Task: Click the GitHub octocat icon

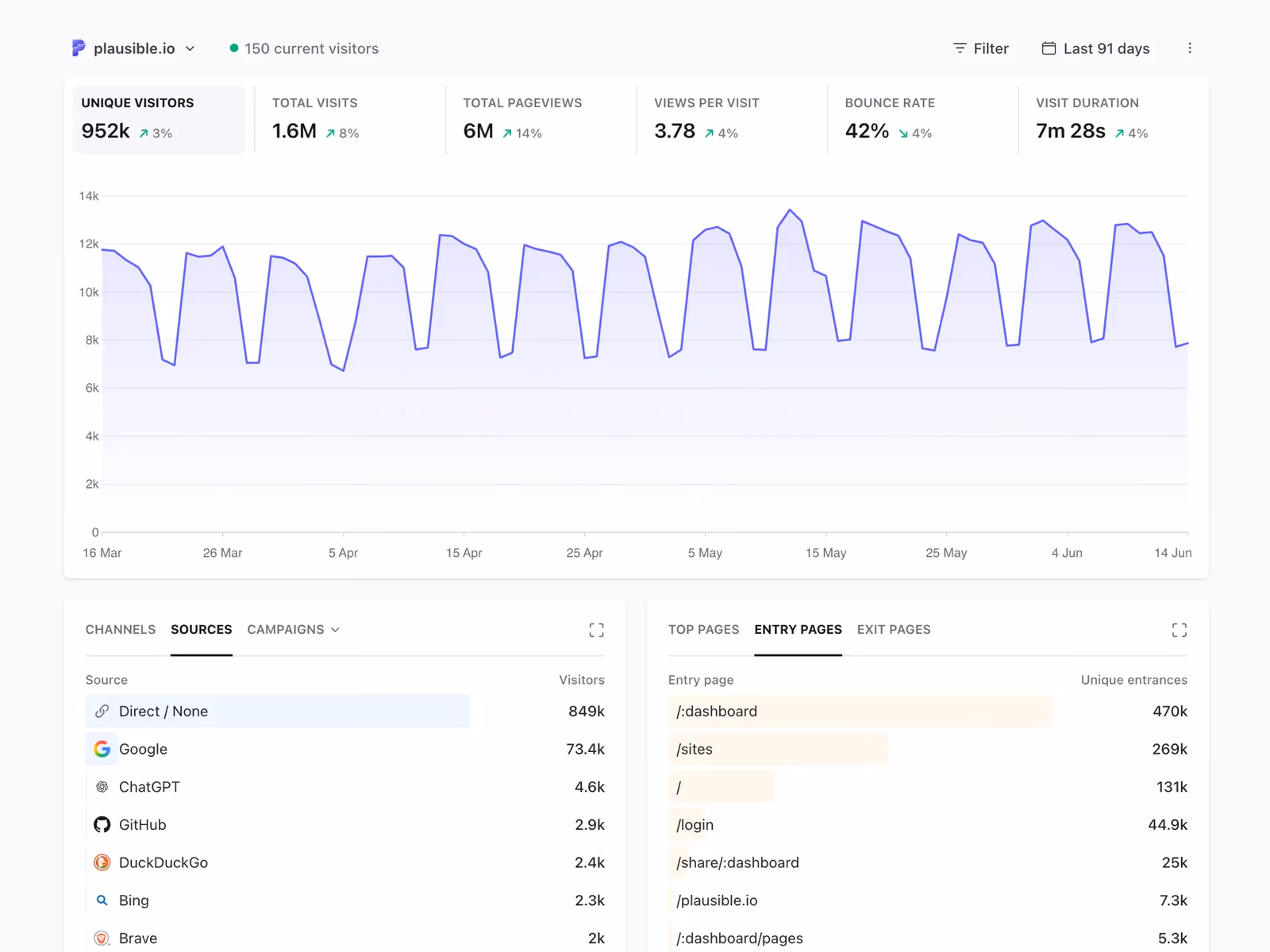Action: [102, 825]
